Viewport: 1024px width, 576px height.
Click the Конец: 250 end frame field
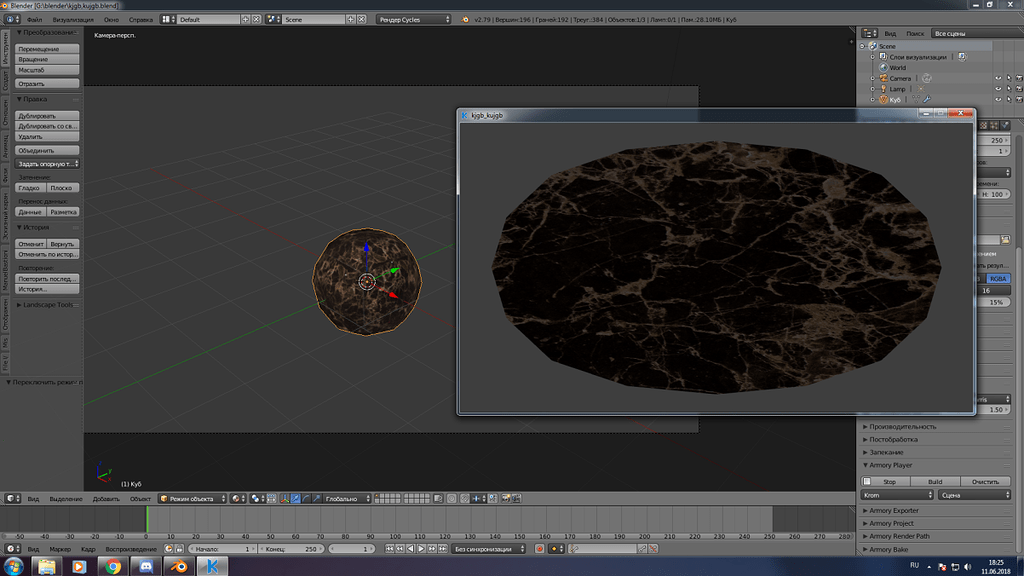pyautogui.click(x=290, y=549)
